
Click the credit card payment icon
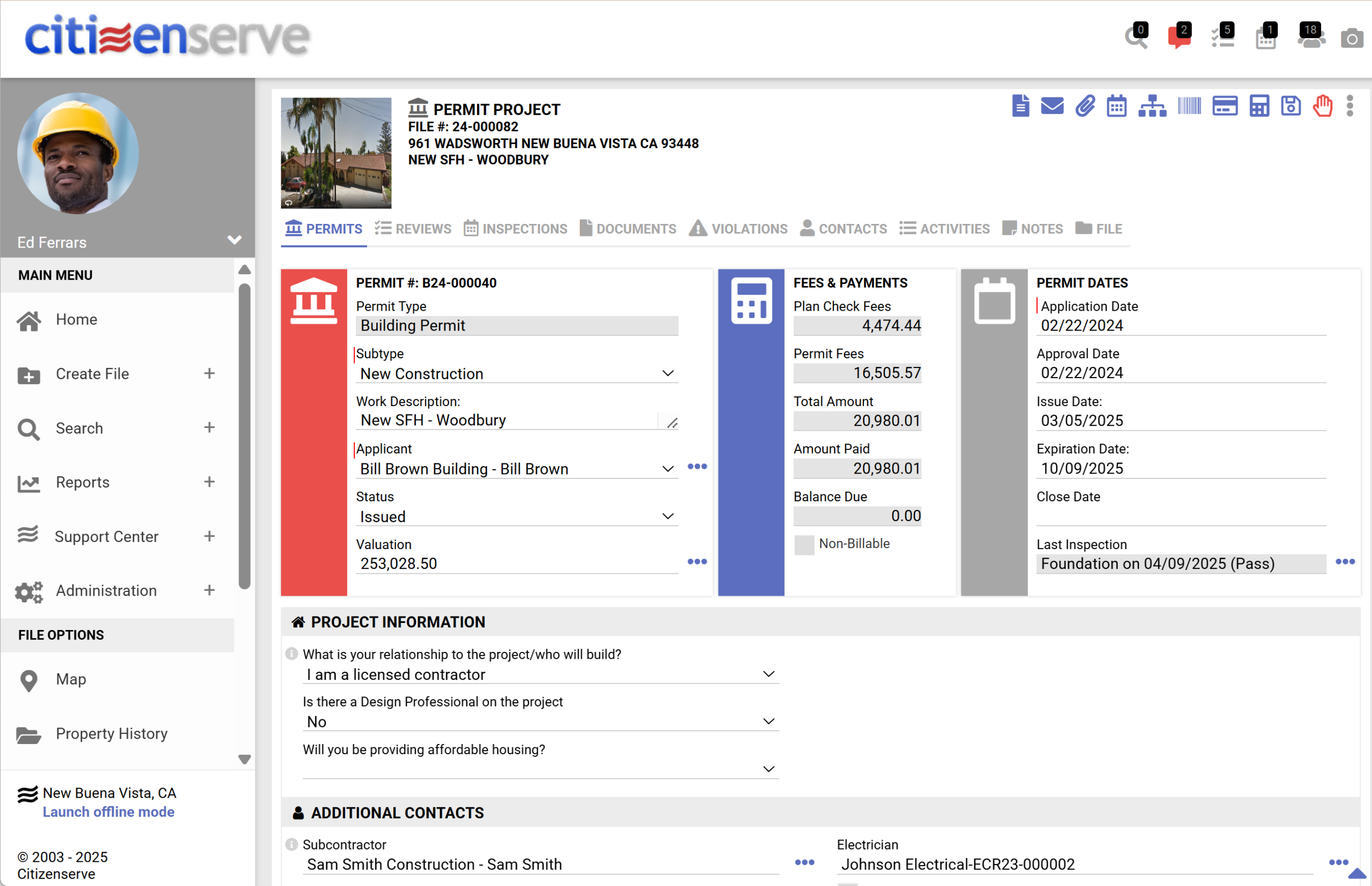coord(1224,106)
